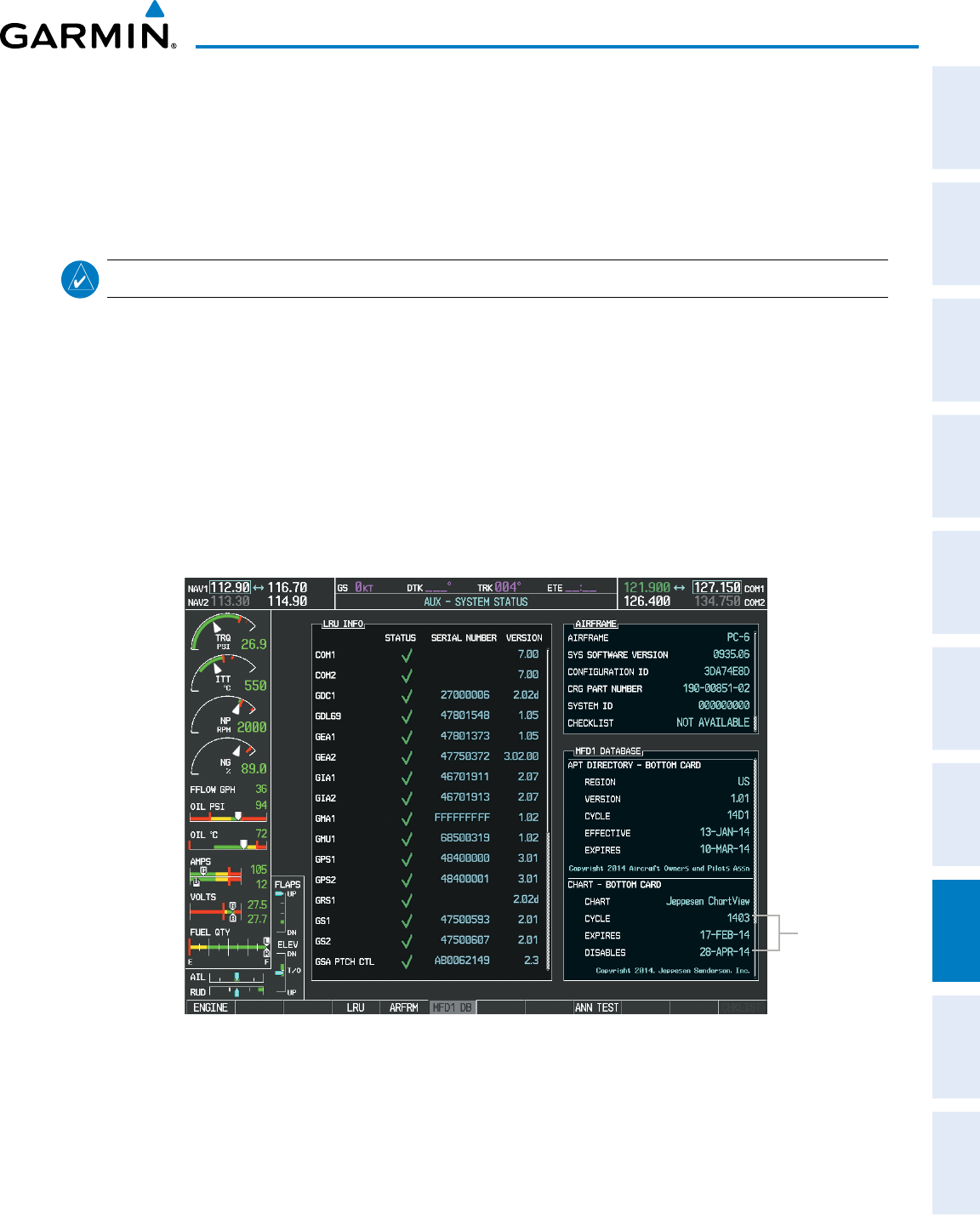Screen dimensions: 980x1215
Task: Click the MFD1 DATABASE box scrollbar
Action: pyautogui.click(x=755, y=866)
